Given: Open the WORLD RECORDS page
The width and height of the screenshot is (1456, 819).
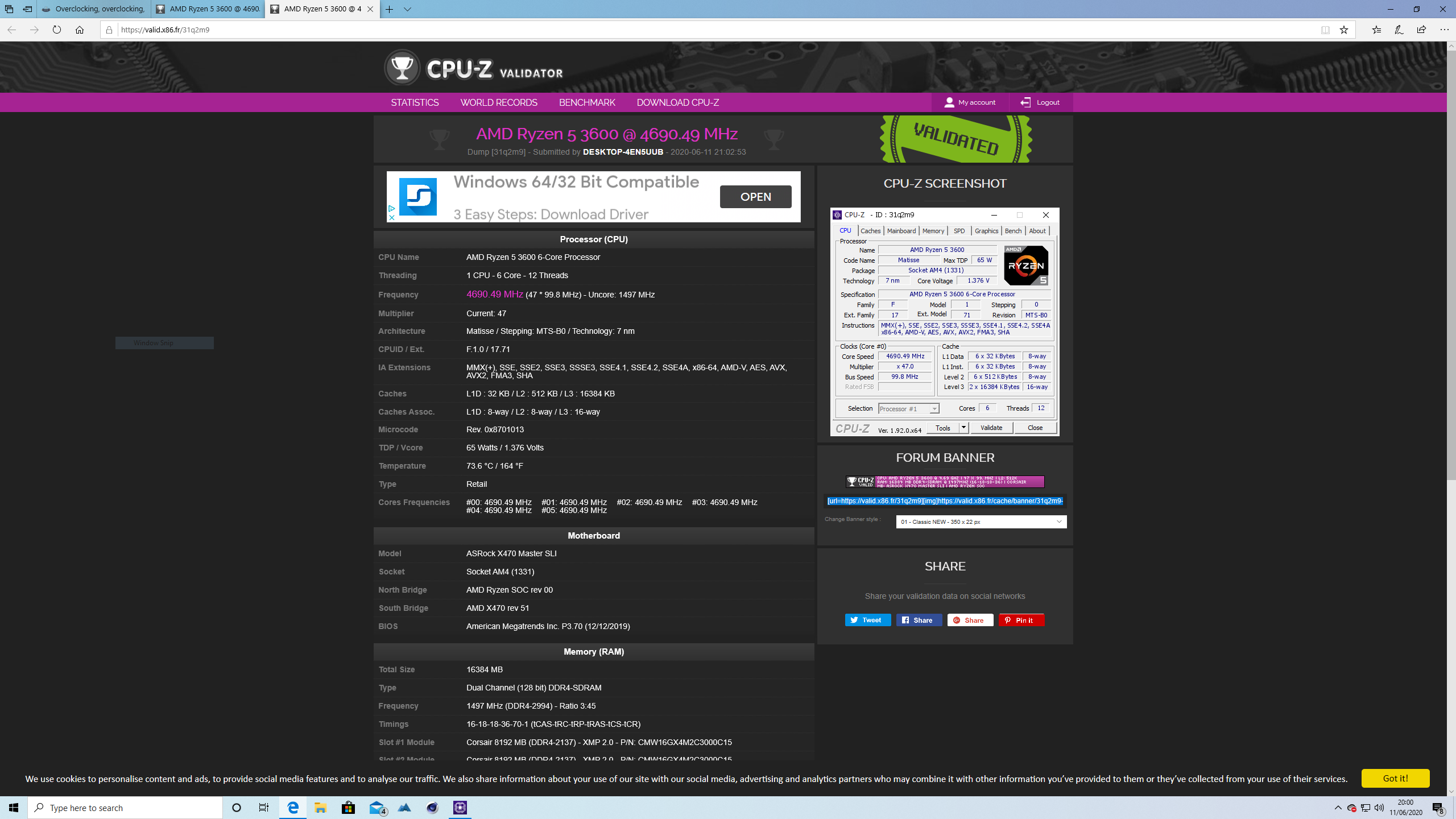Looking at the screenshot, I should click(499, 102).
